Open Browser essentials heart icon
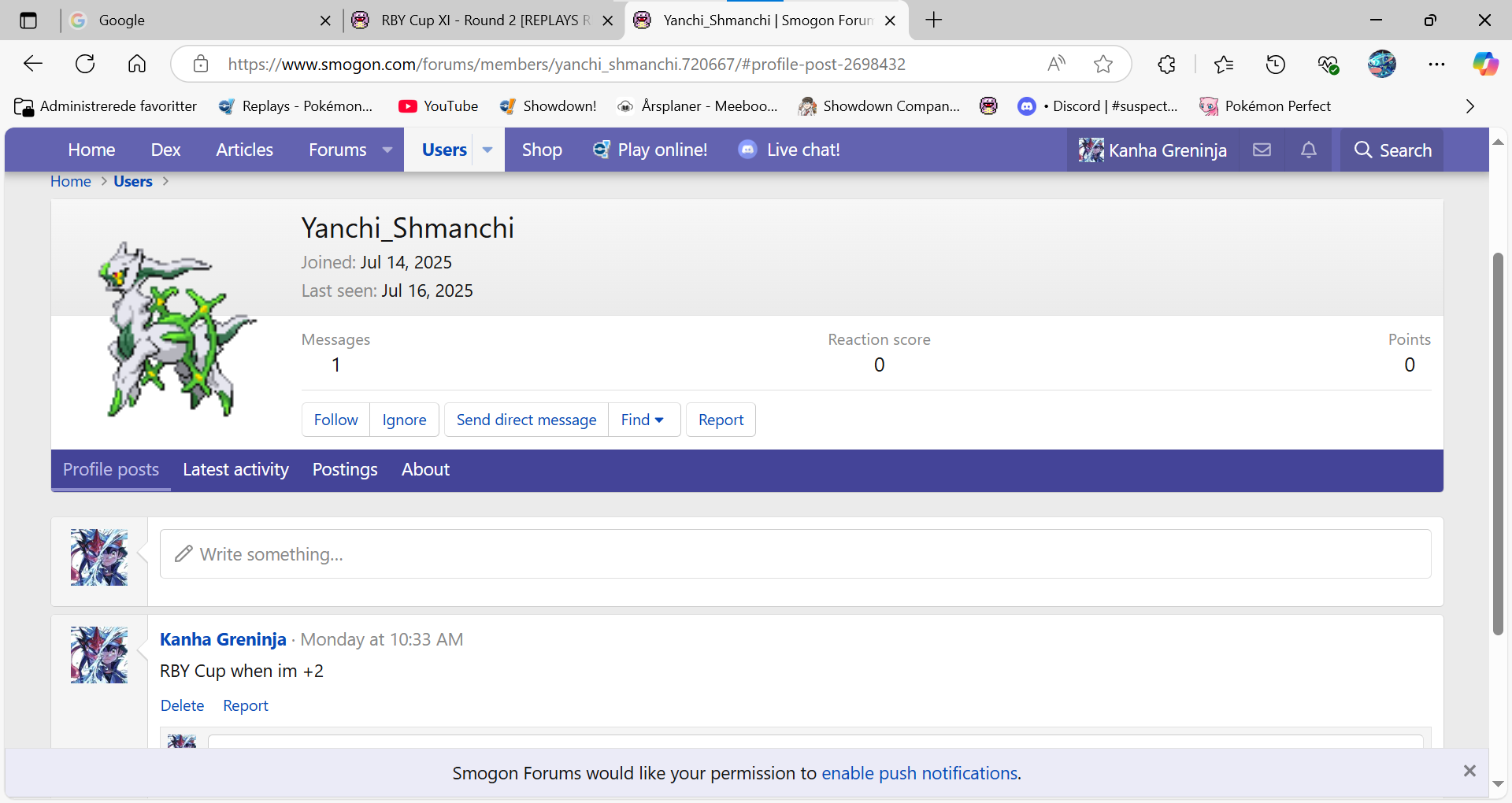 pos(1329,64)
